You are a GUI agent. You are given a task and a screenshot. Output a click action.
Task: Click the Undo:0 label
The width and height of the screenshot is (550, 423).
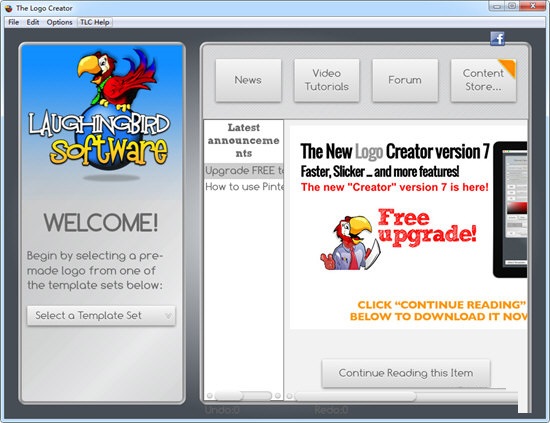(222, 410)
